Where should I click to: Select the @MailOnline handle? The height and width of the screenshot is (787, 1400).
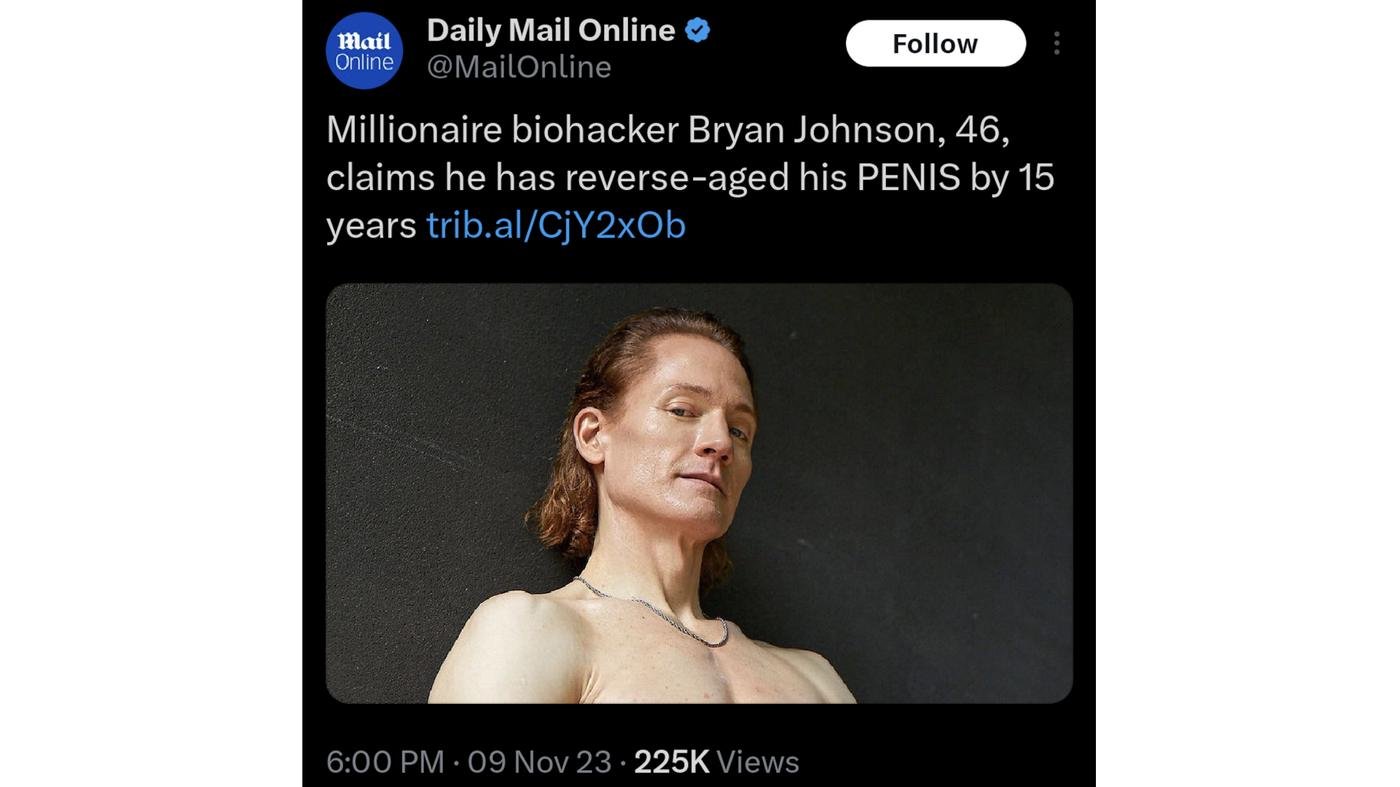[518, 67]
